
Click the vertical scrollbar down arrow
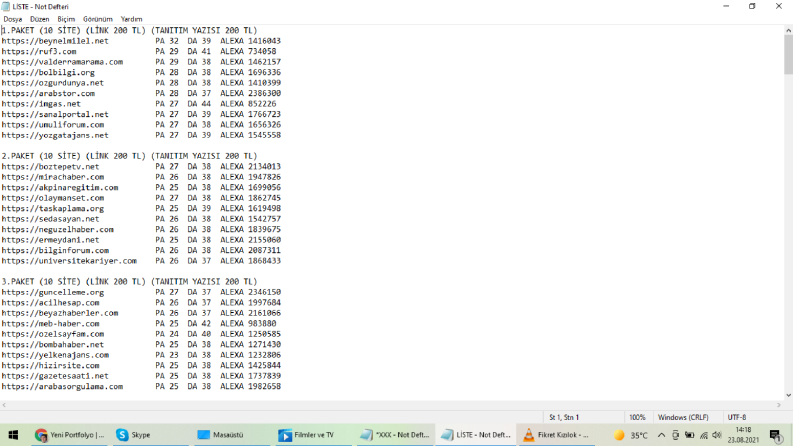(788, 395)
